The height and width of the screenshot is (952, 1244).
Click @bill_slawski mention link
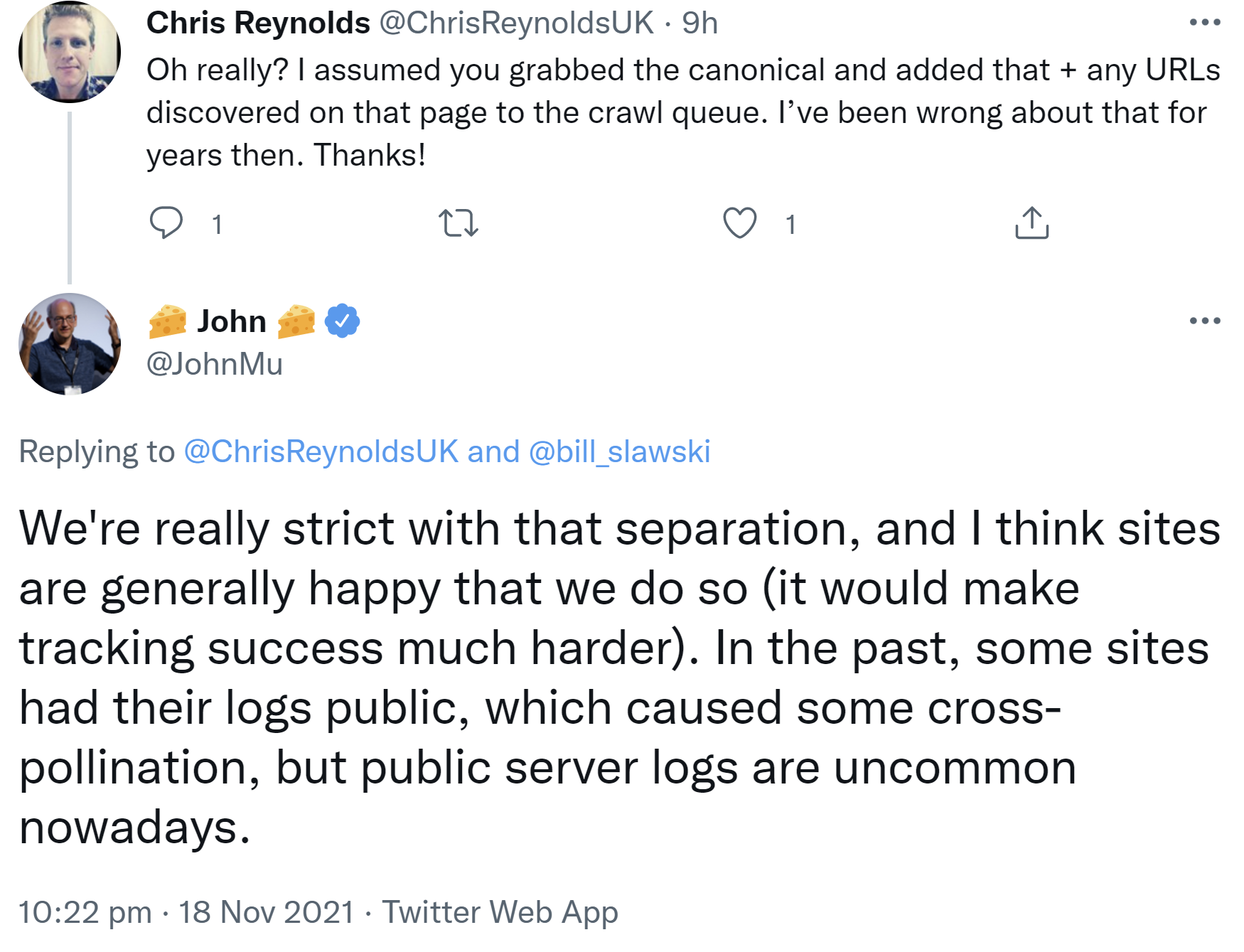pos(619,451)
